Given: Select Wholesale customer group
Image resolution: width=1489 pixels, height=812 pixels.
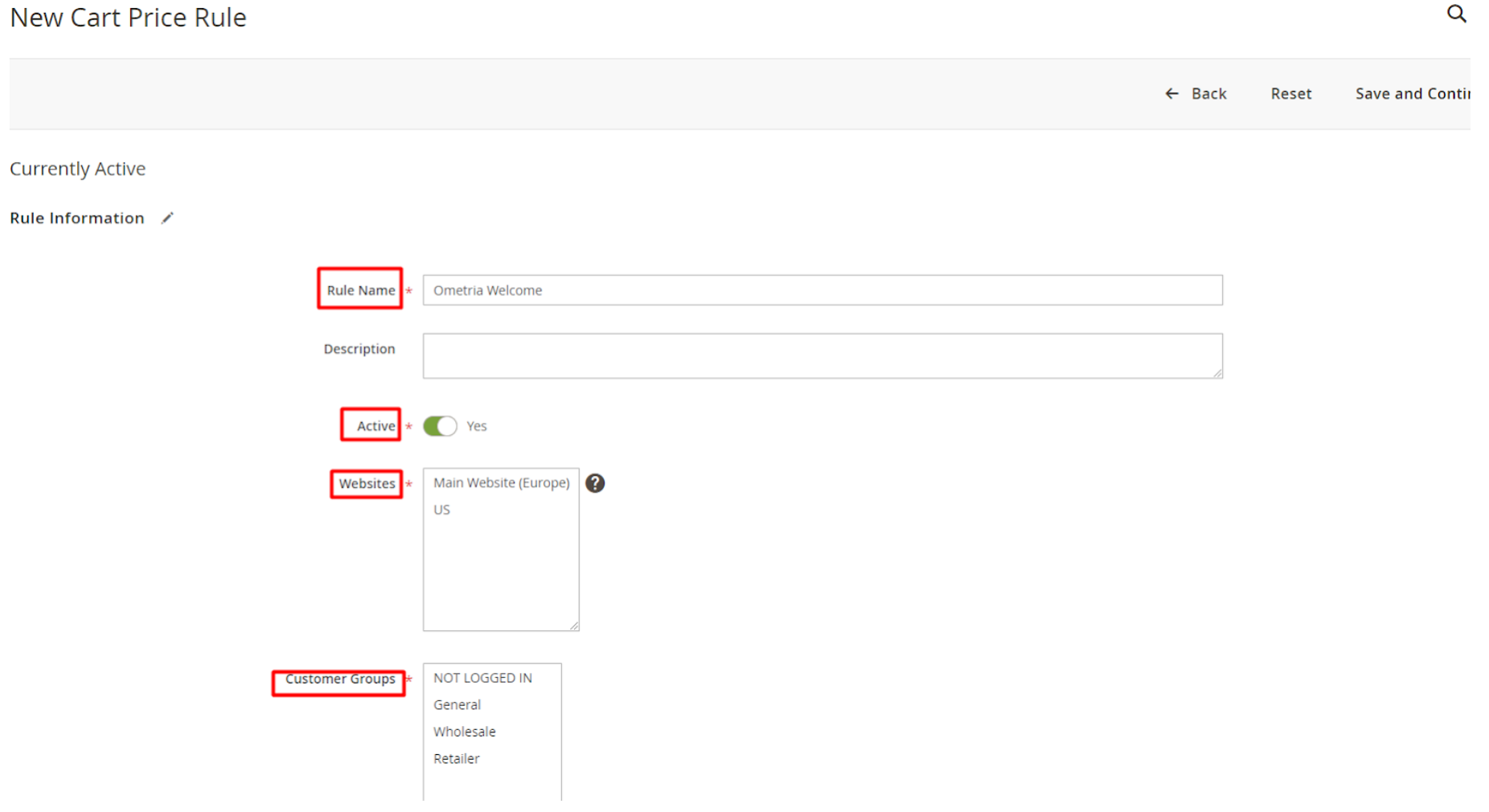Looking at the screenshot, I should coord(464,732).
